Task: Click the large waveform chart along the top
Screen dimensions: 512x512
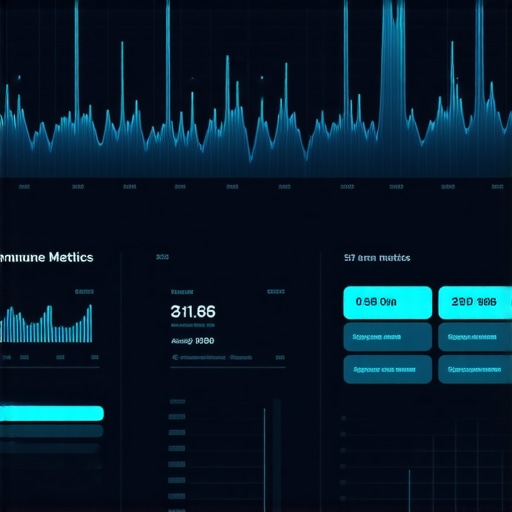Action: [x=256, y=89]
